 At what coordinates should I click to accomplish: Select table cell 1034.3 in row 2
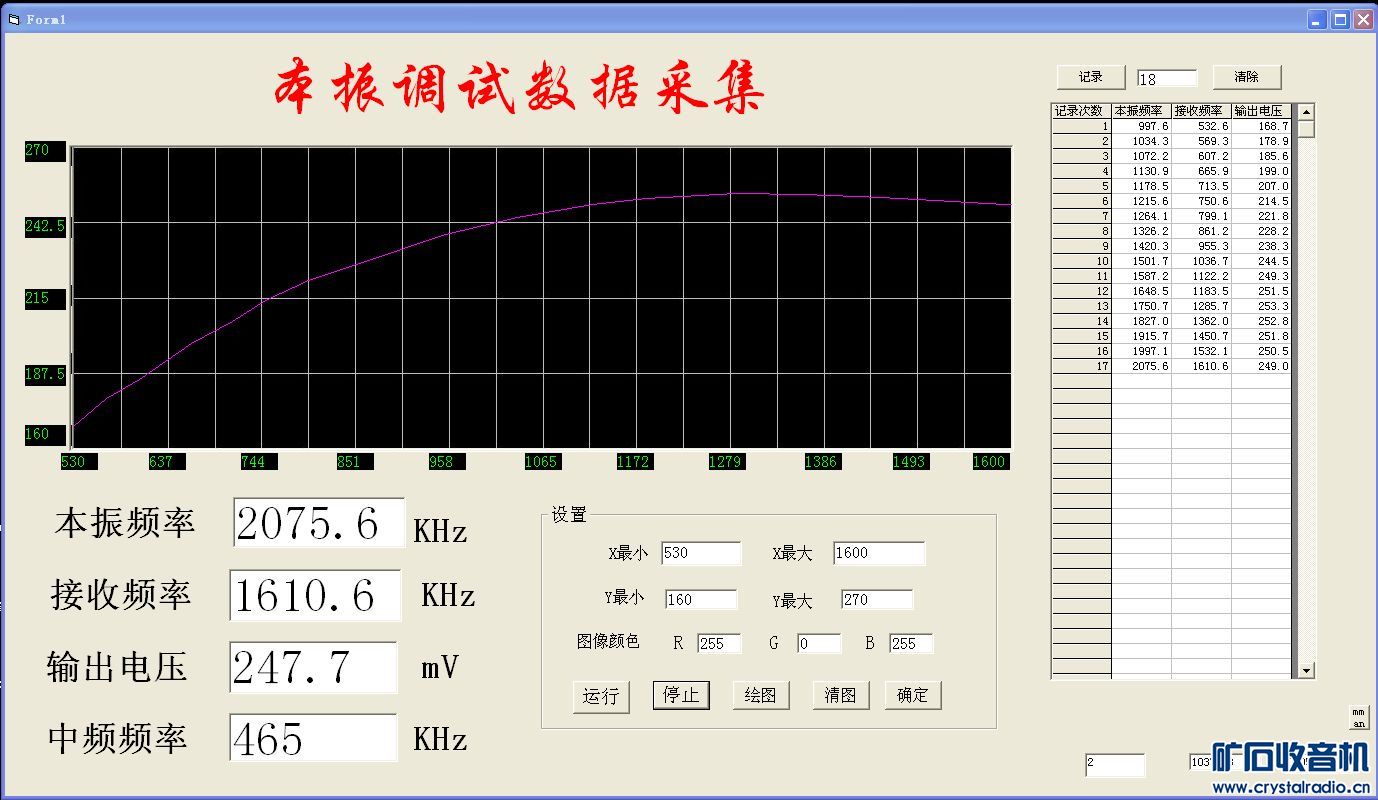[x=1141, y=142]
